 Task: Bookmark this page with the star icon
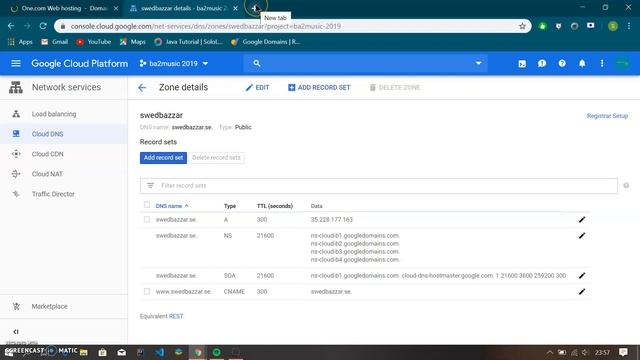(522, 26)
